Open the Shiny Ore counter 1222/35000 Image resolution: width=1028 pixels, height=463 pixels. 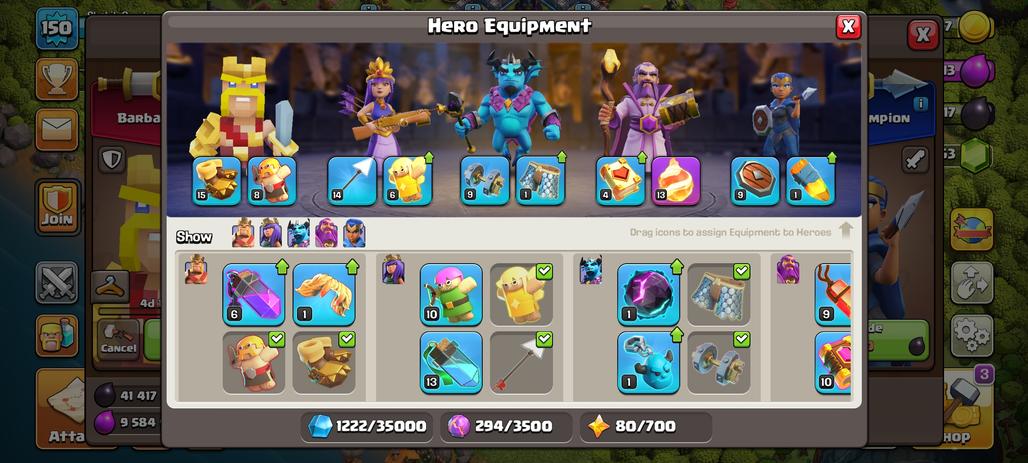(368, 427)
